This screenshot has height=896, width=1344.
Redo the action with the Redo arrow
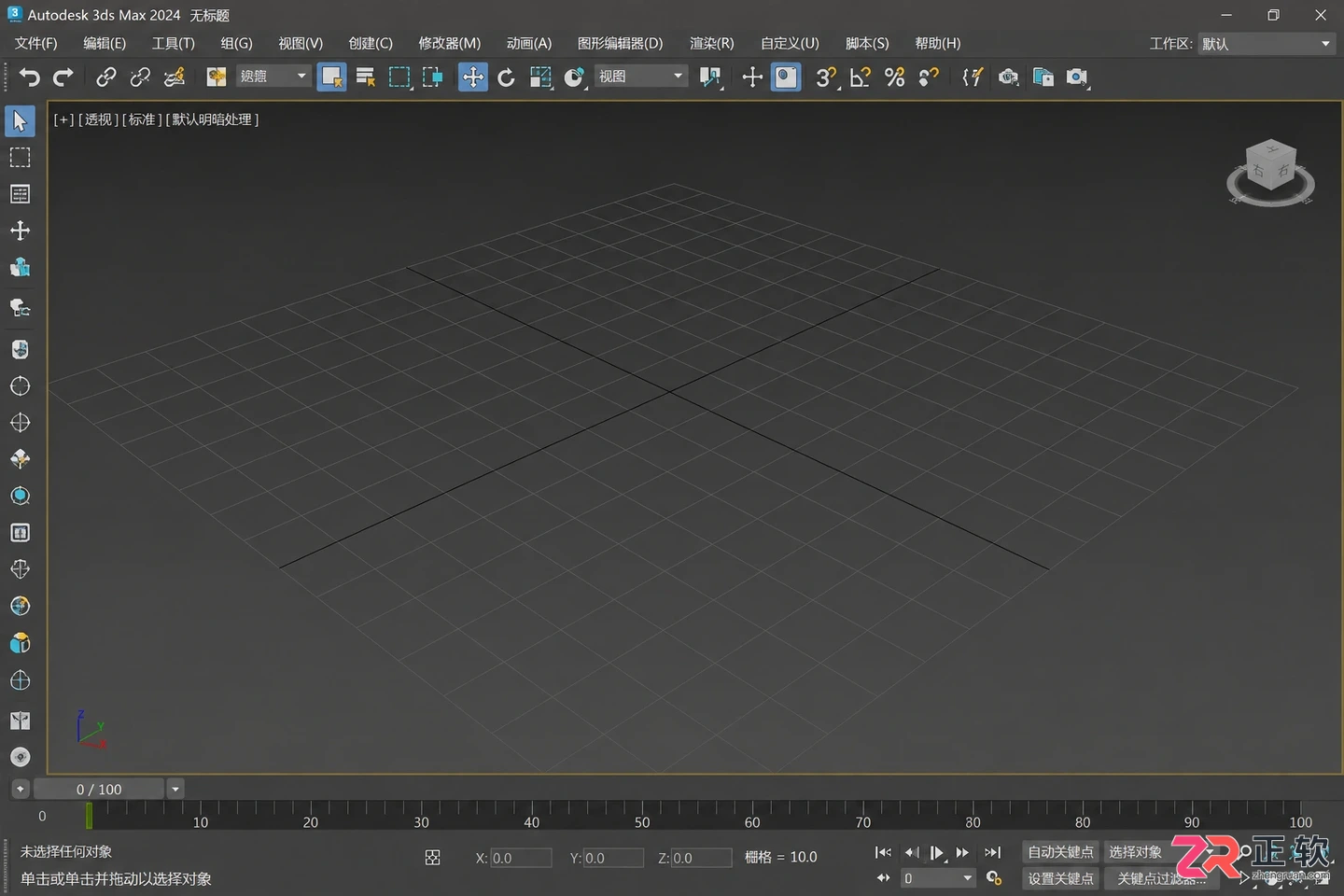(63, 77)
